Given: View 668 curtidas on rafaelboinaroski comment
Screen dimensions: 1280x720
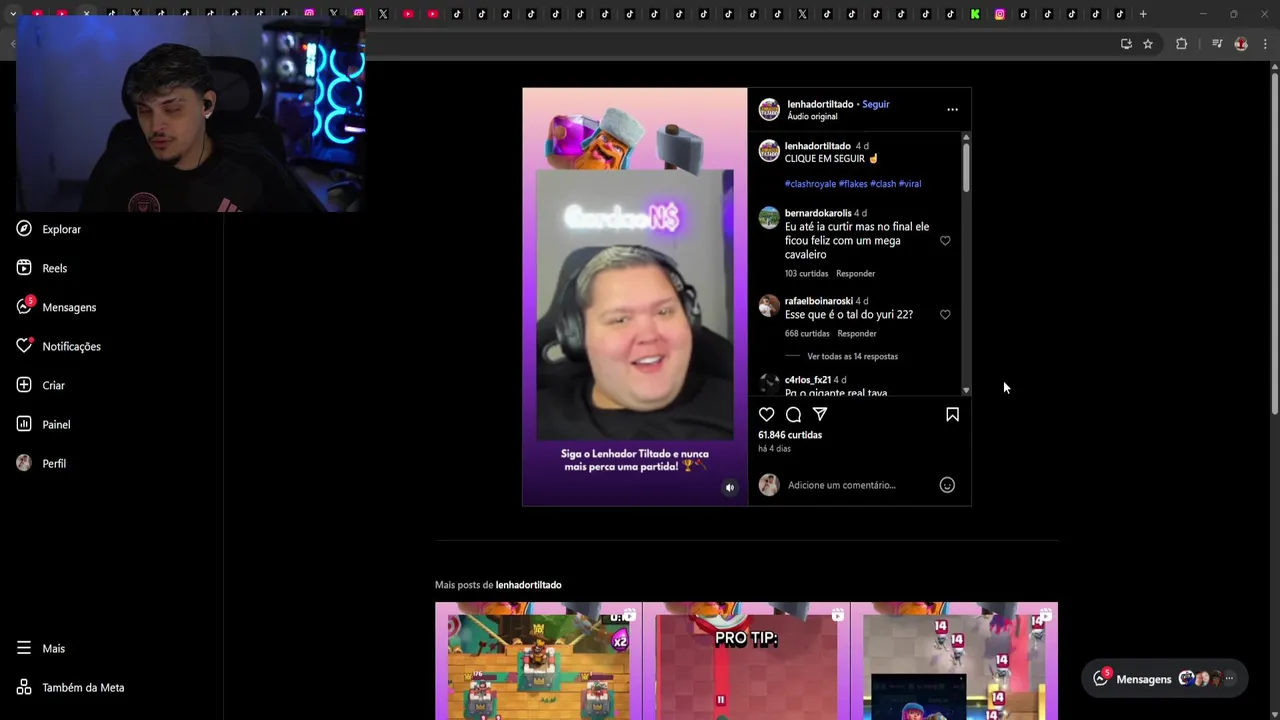Looking at the screenshot, I should coord(807,334).
